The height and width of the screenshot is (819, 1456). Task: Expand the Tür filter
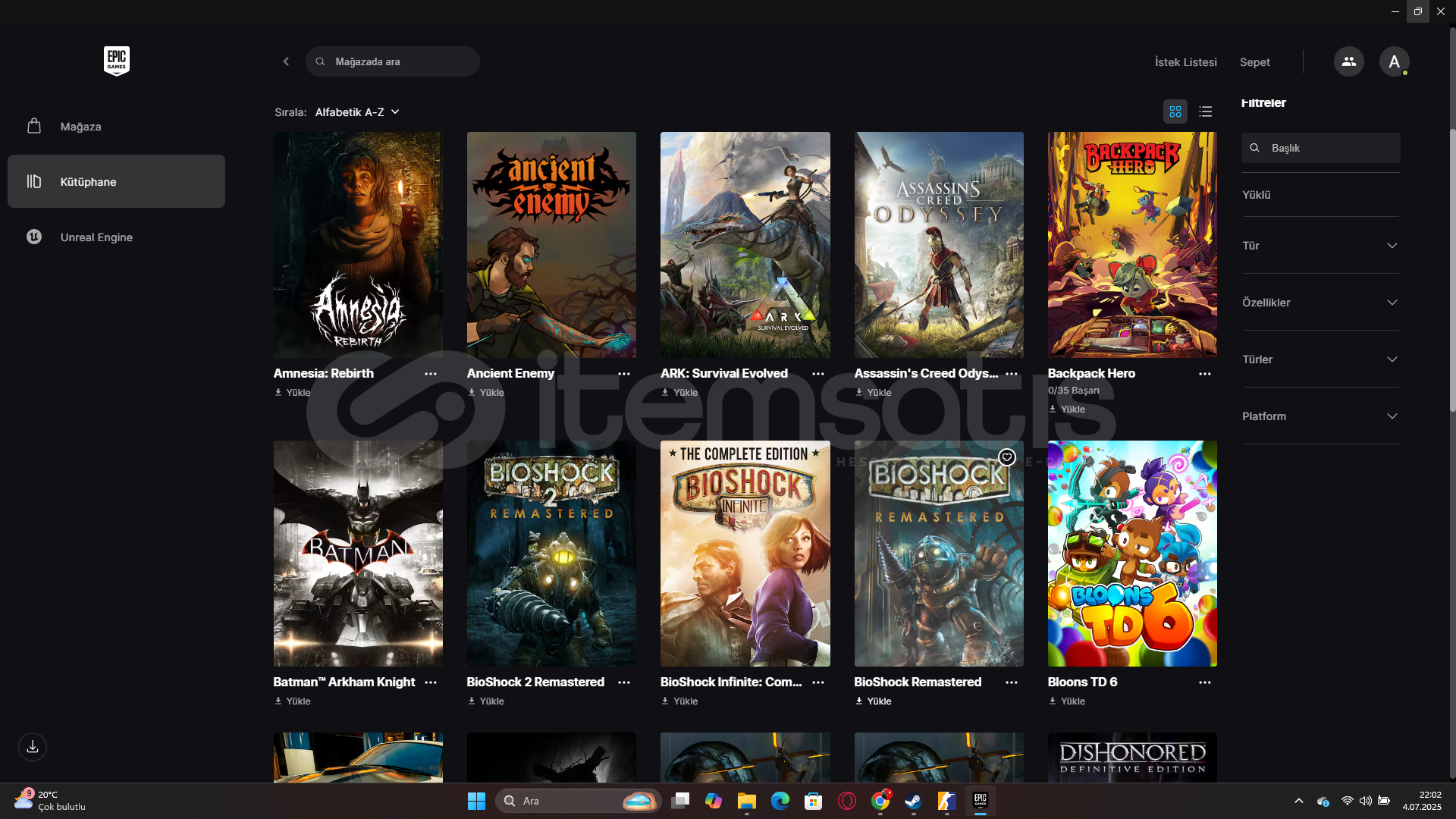pyautogui.click(x=1320, y=246)
